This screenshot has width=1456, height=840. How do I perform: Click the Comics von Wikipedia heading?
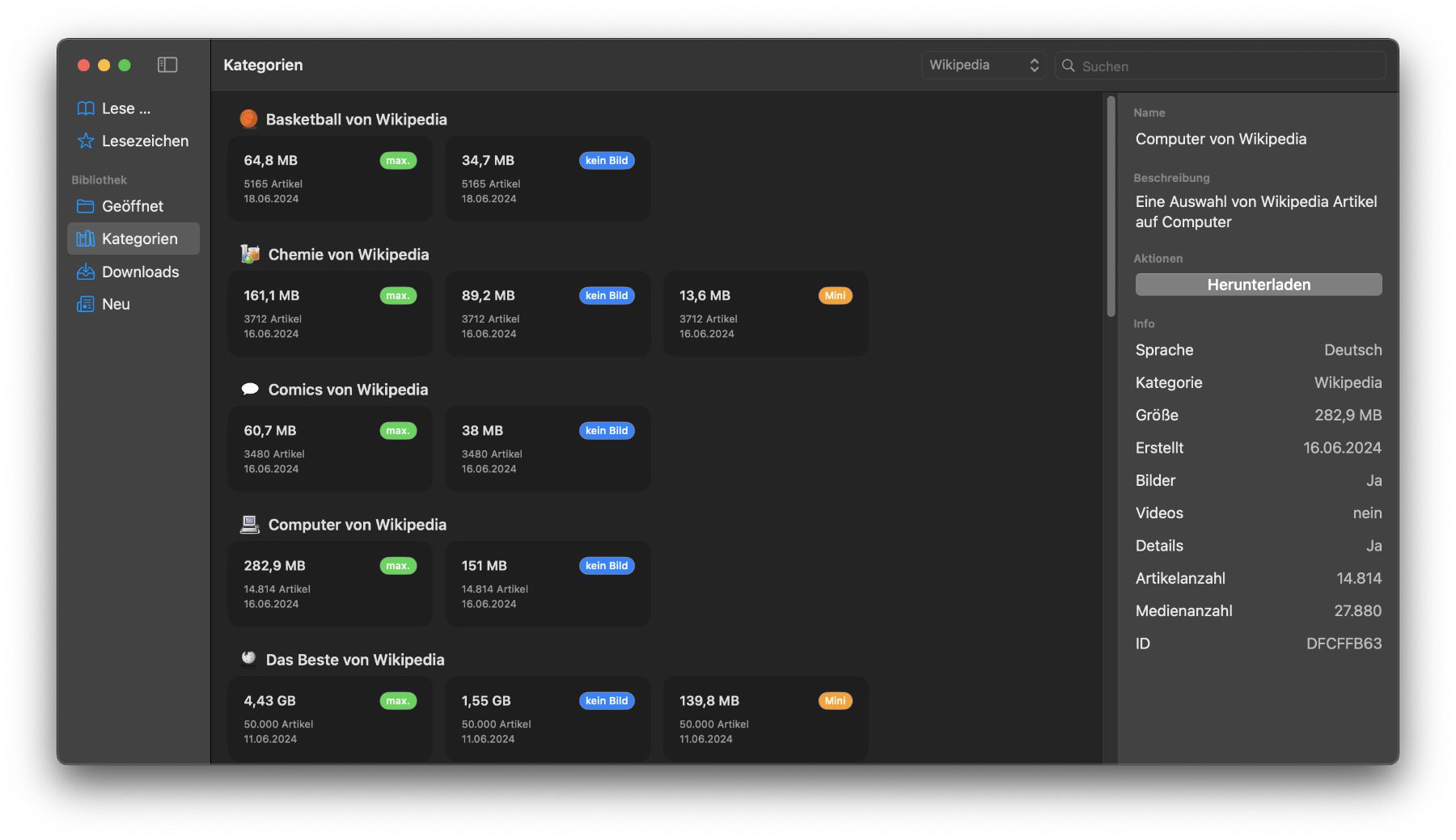[x=348, y=389]
